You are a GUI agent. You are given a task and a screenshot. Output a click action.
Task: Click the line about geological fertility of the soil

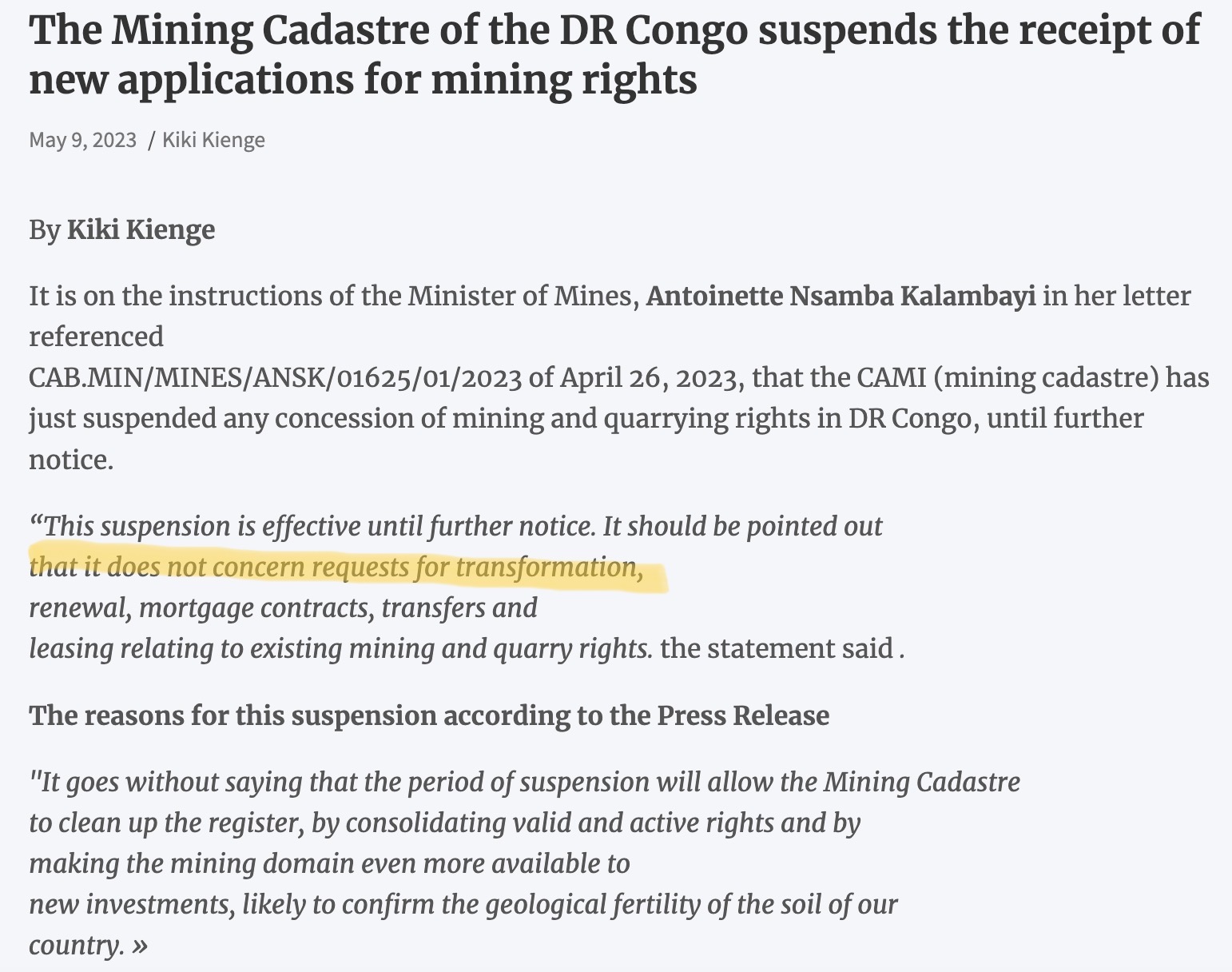tap(463, 905)
